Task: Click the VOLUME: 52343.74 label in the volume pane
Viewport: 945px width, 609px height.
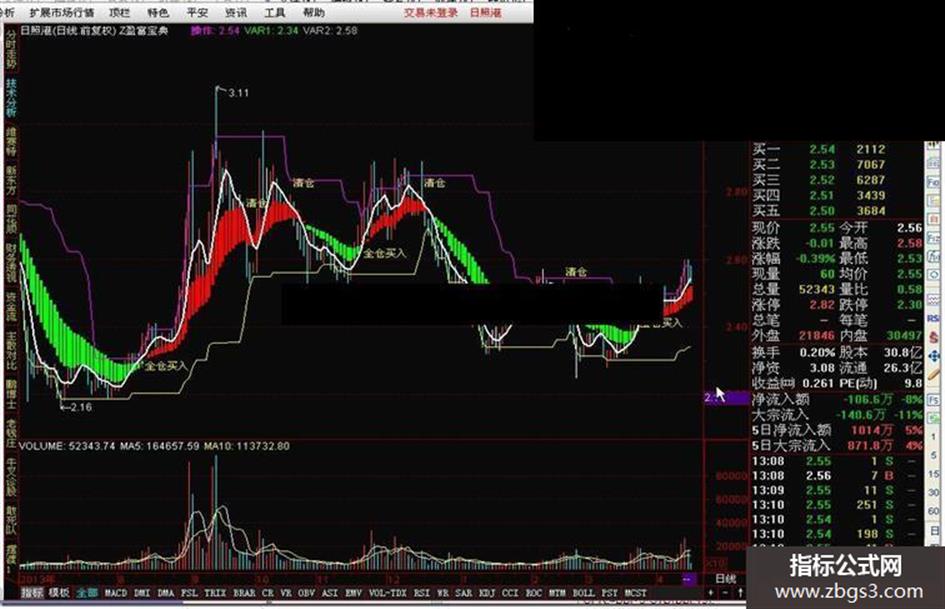Action: [x=68, y=446]
